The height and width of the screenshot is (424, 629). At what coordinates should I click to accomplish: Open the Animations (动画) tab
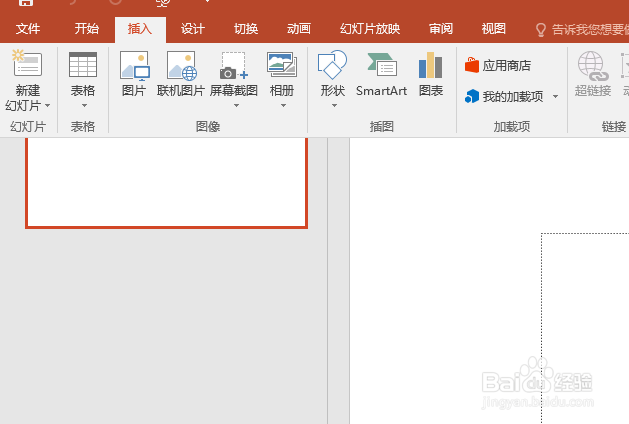[x=299, y=29]
